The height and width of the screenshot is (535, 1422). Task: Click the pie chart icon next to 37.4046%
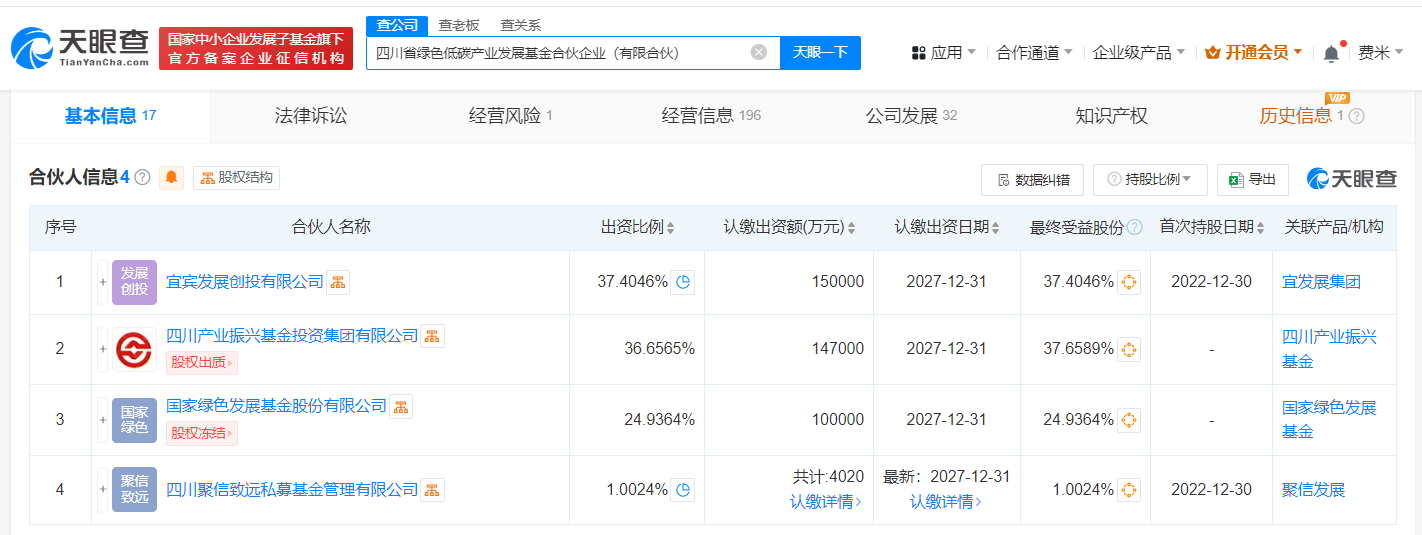pos(683,282)
